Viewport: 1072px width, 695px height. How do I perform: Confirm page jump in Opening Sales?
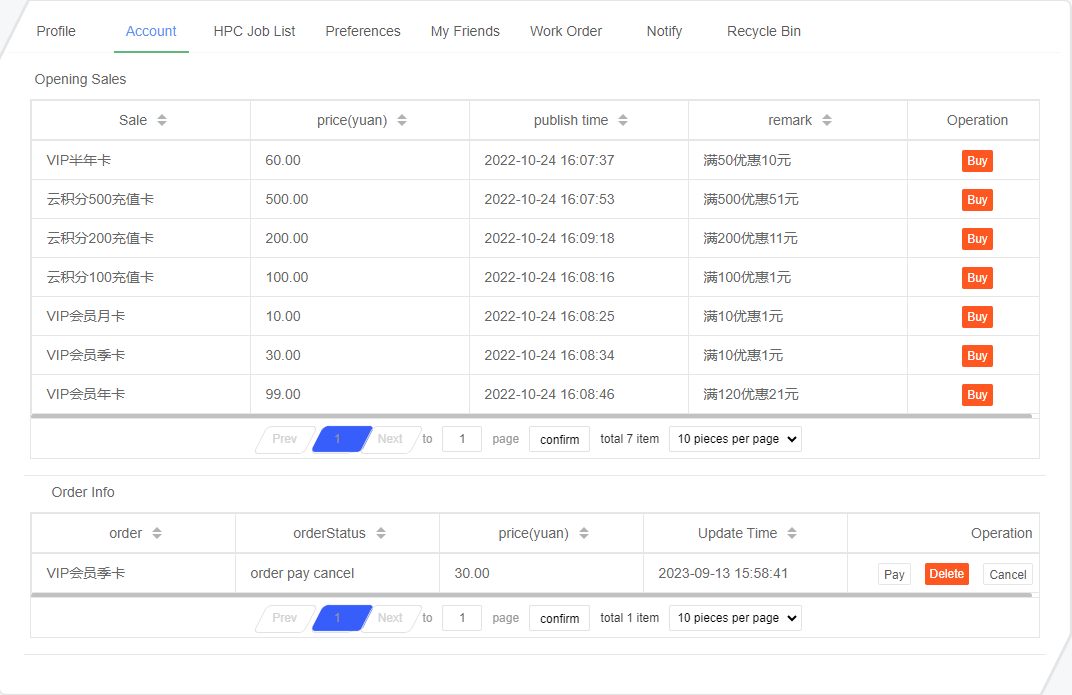tap(559, 439)
